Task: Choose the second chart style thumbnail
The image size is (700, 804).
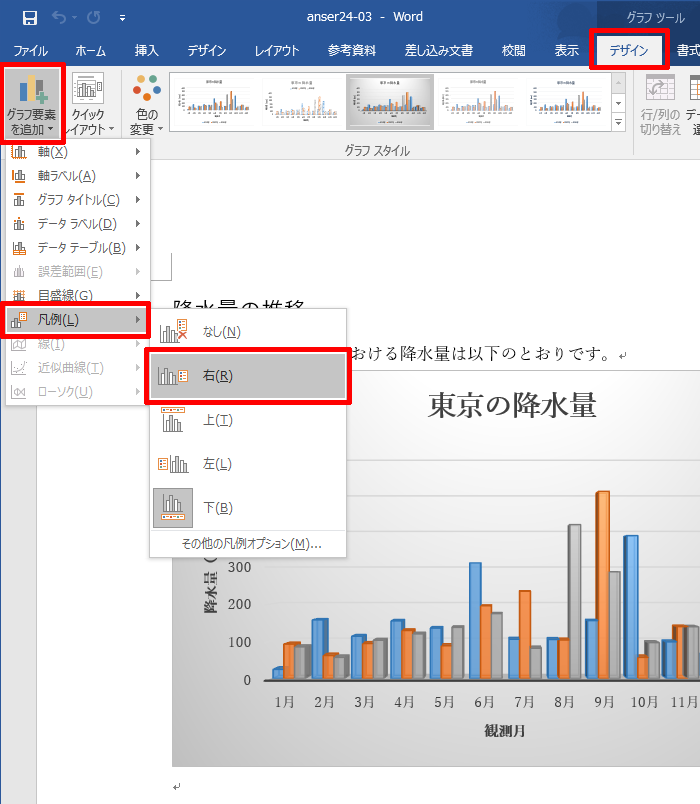Action: [x=303, y=102]
